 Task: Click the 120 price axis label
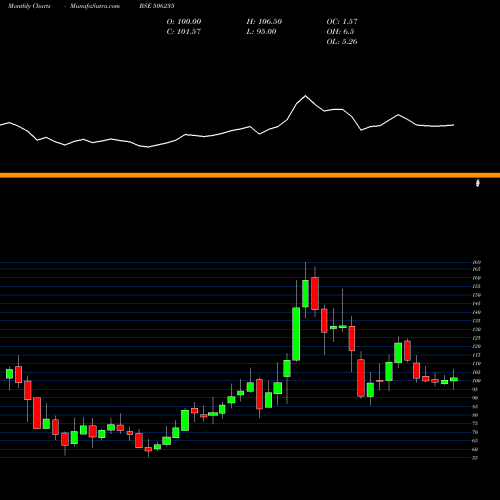[x=477, y=346]
